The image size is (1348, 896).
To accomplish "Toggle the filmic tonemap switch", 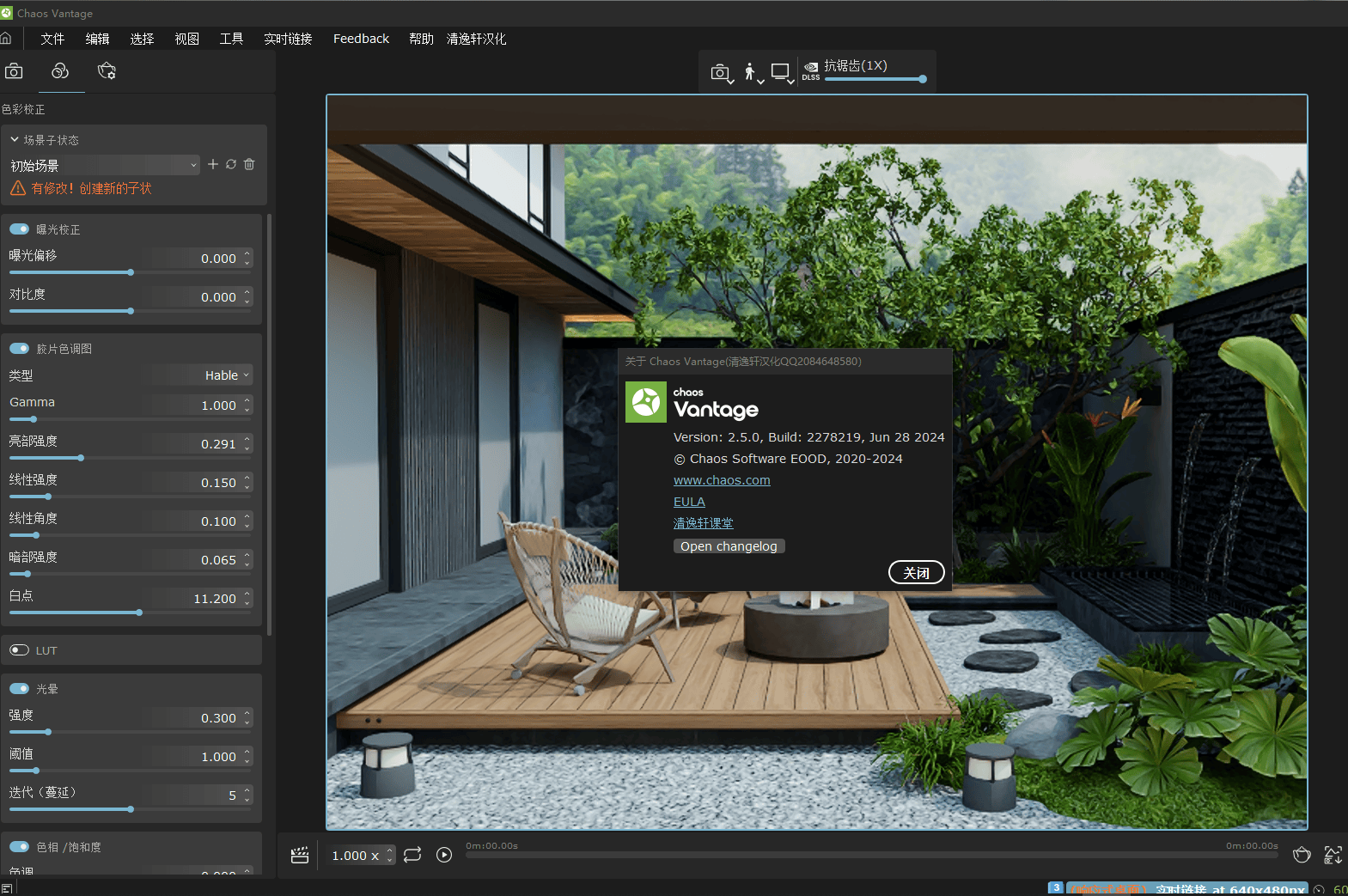I will coord(19,349).
